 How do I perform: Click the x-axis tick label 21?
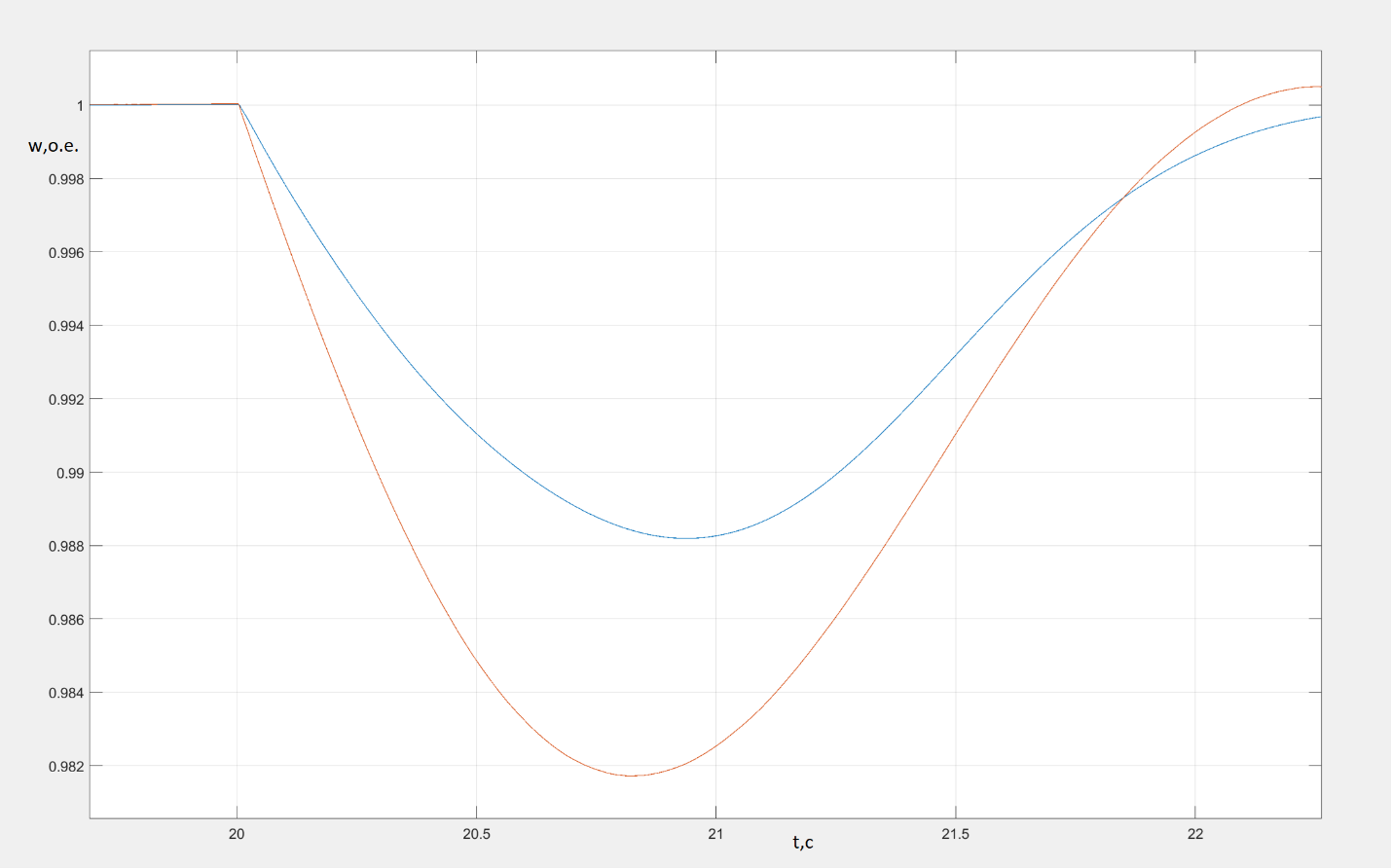click(715, 834)
